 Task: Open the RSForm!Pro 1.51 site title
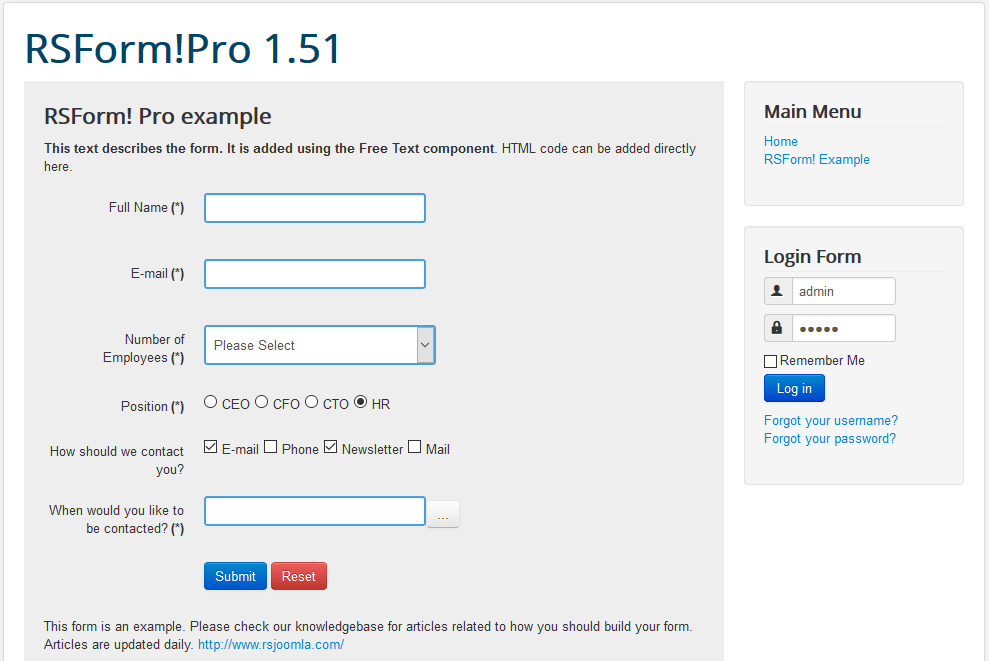[183, 49]
